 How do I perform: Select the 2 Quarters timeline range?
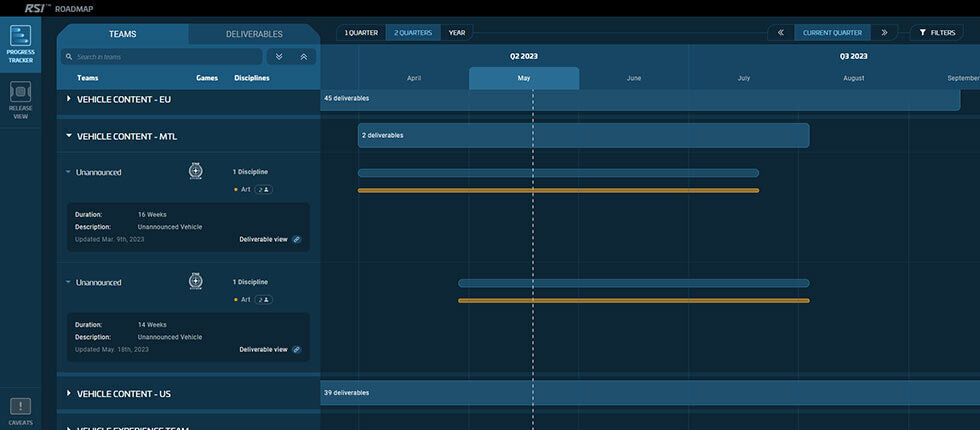point(413,32)
